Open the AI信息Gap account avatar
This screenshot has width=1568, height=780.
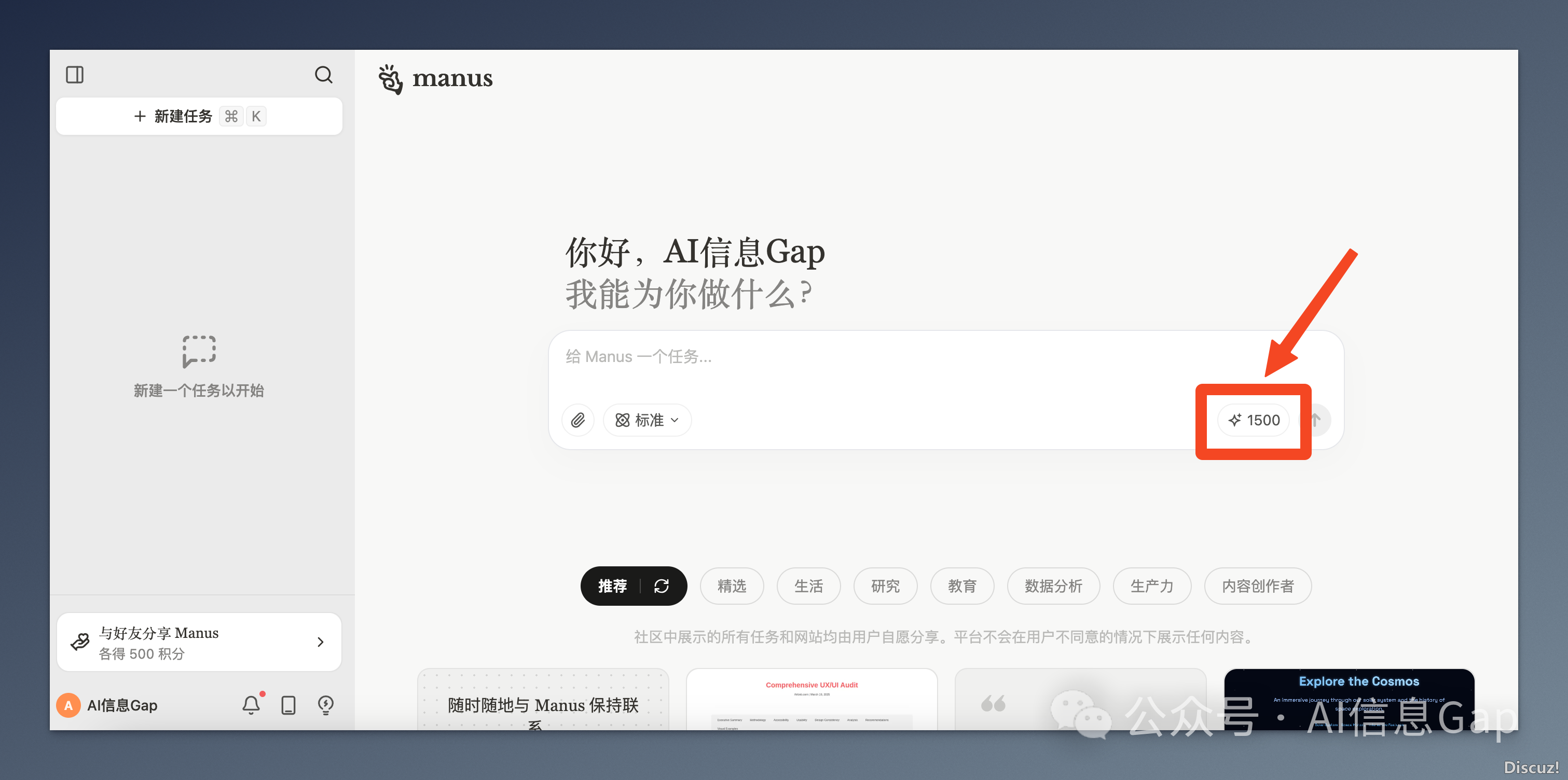coord(68,705)
